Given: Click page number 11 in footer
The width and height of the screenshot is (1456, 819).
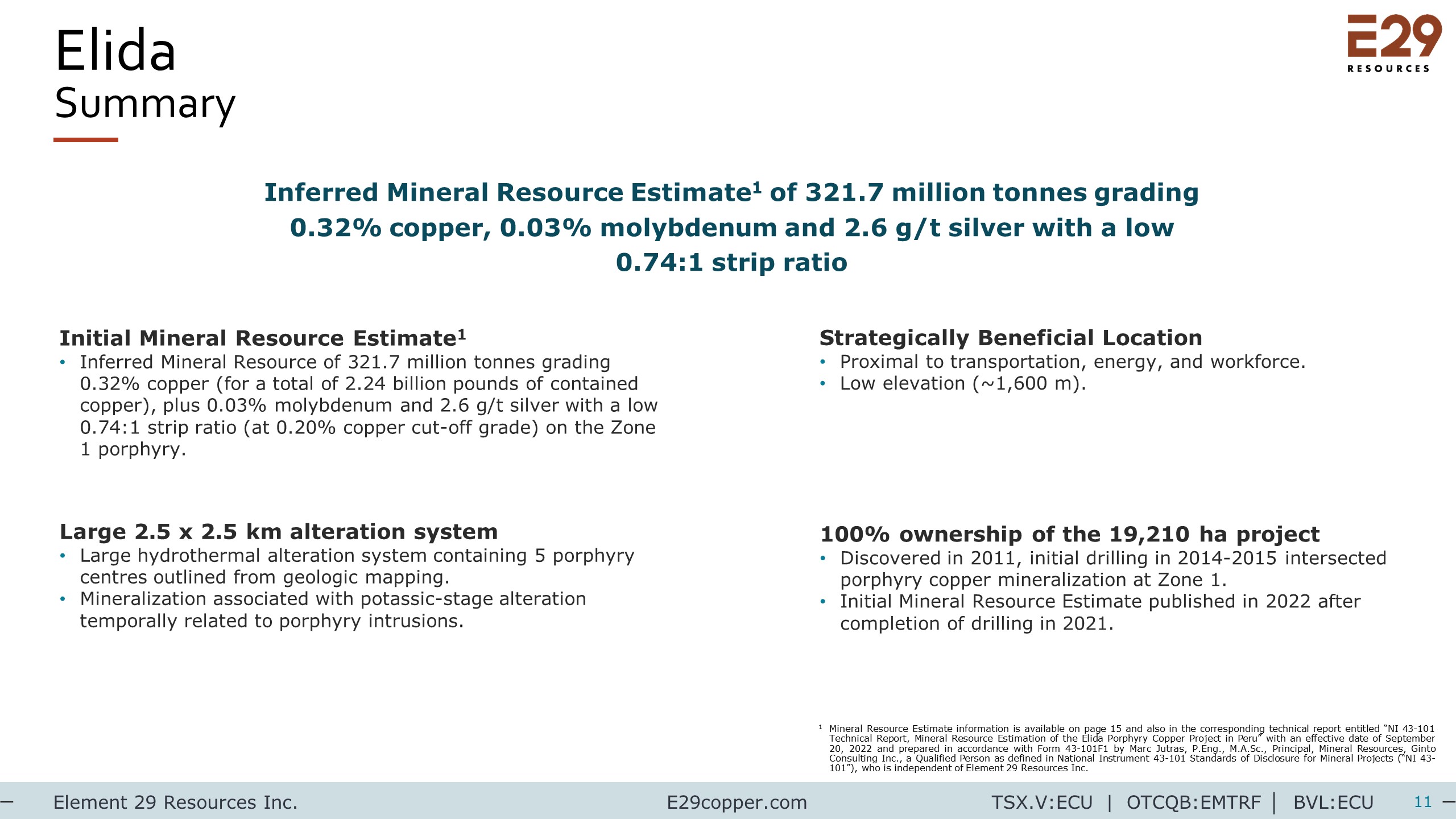Looking at the screenshot, I should click(x=1422, y=802).
